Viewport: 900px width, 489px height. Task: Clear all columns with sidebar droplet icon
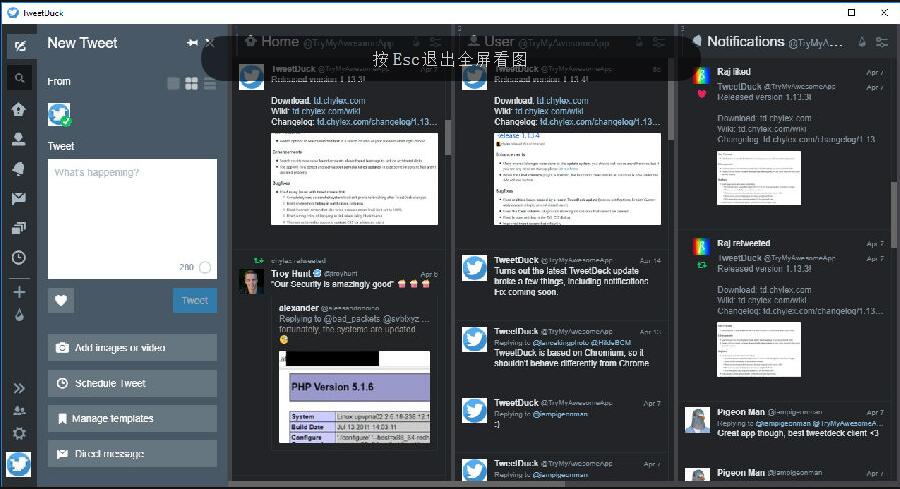point(19,315)
